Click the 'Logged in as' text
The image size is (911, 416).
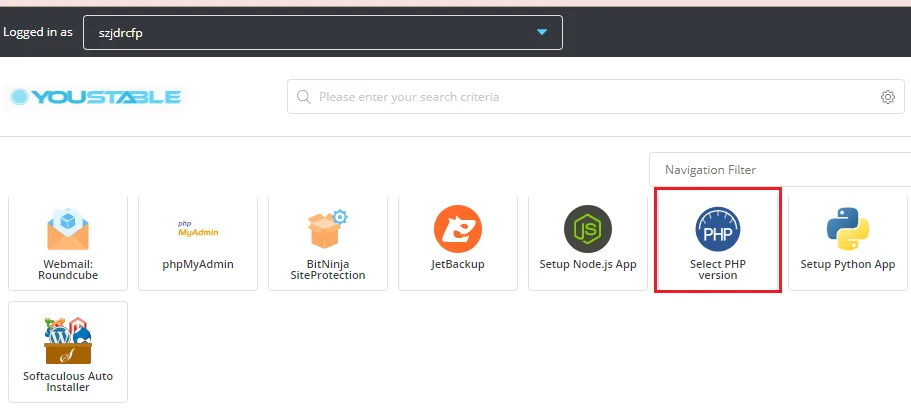38,32
